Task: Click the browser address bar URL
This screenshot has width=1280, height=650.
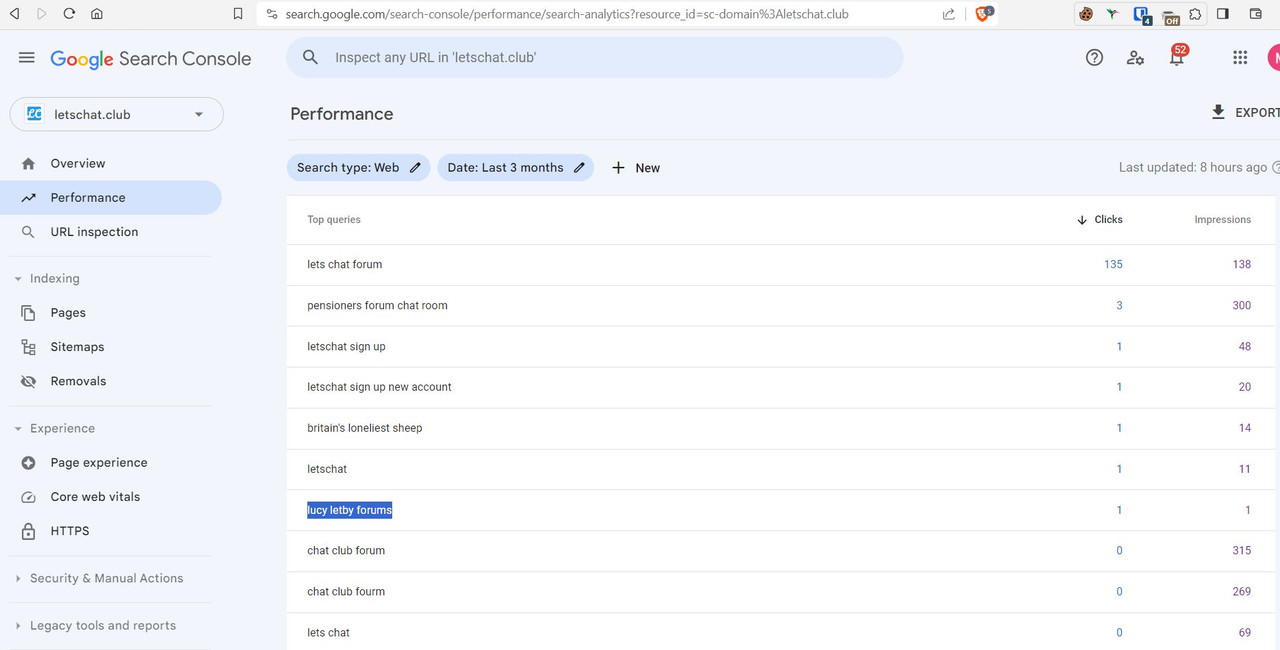Action: (566, 15)
